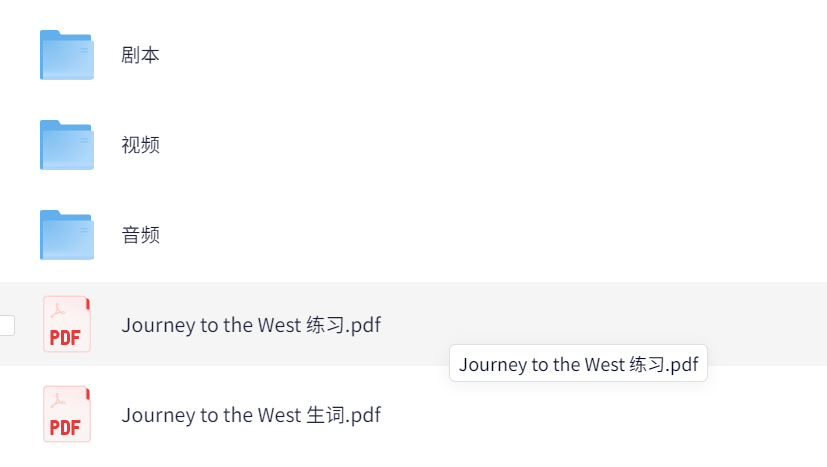Click the PDF icon for 练习.pdf
The height and width of the screenshot is (467, 827).
pos(67,324)
